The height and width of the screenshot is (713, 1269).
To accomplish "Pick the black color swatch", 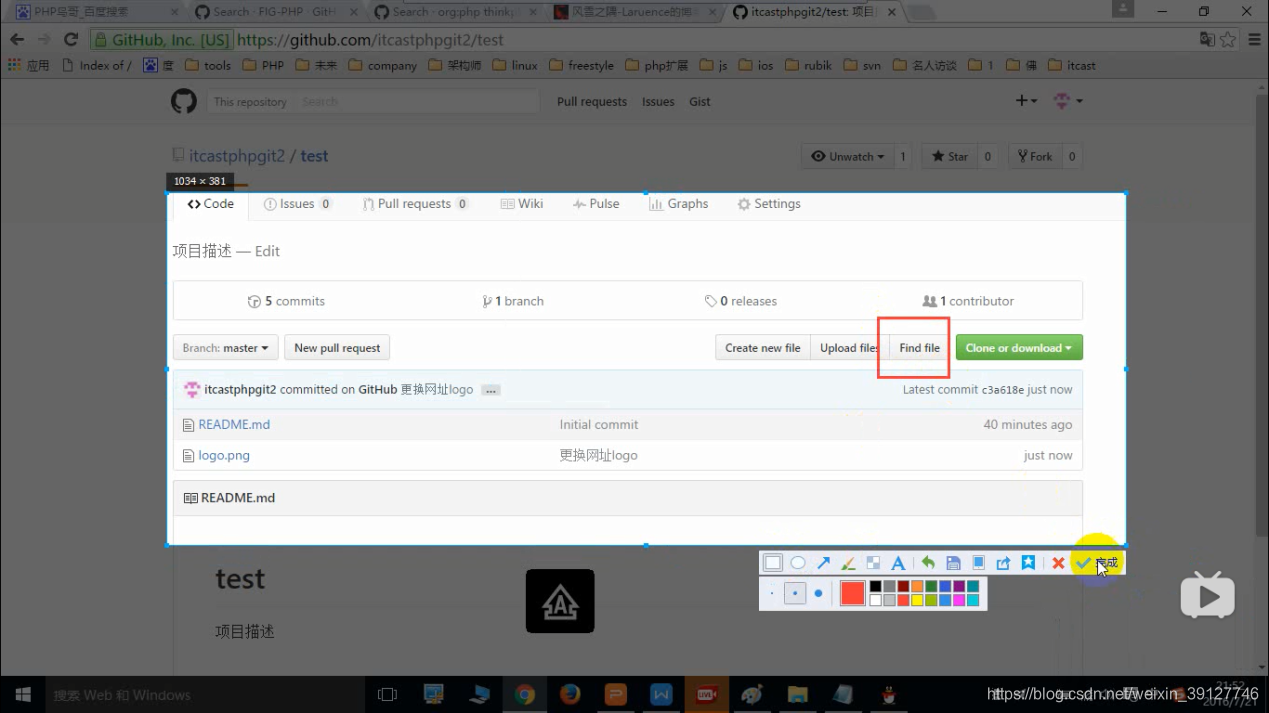I will [x=875, y=587].
